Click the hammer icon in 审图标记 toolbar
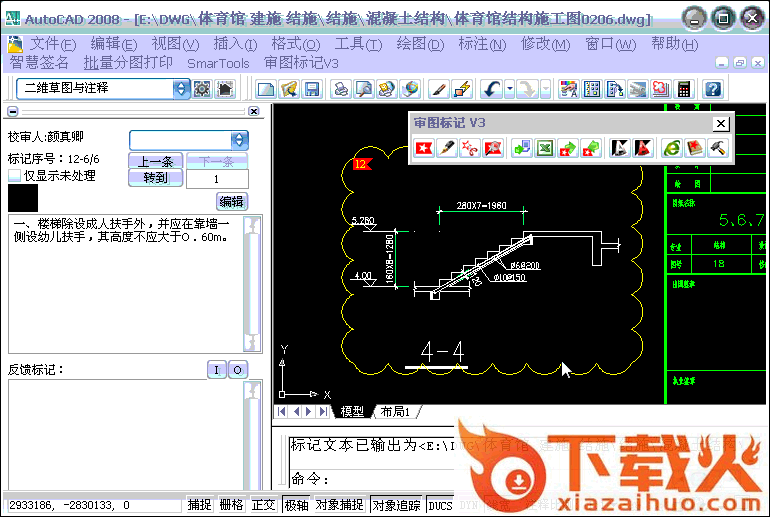 point(718,148)
